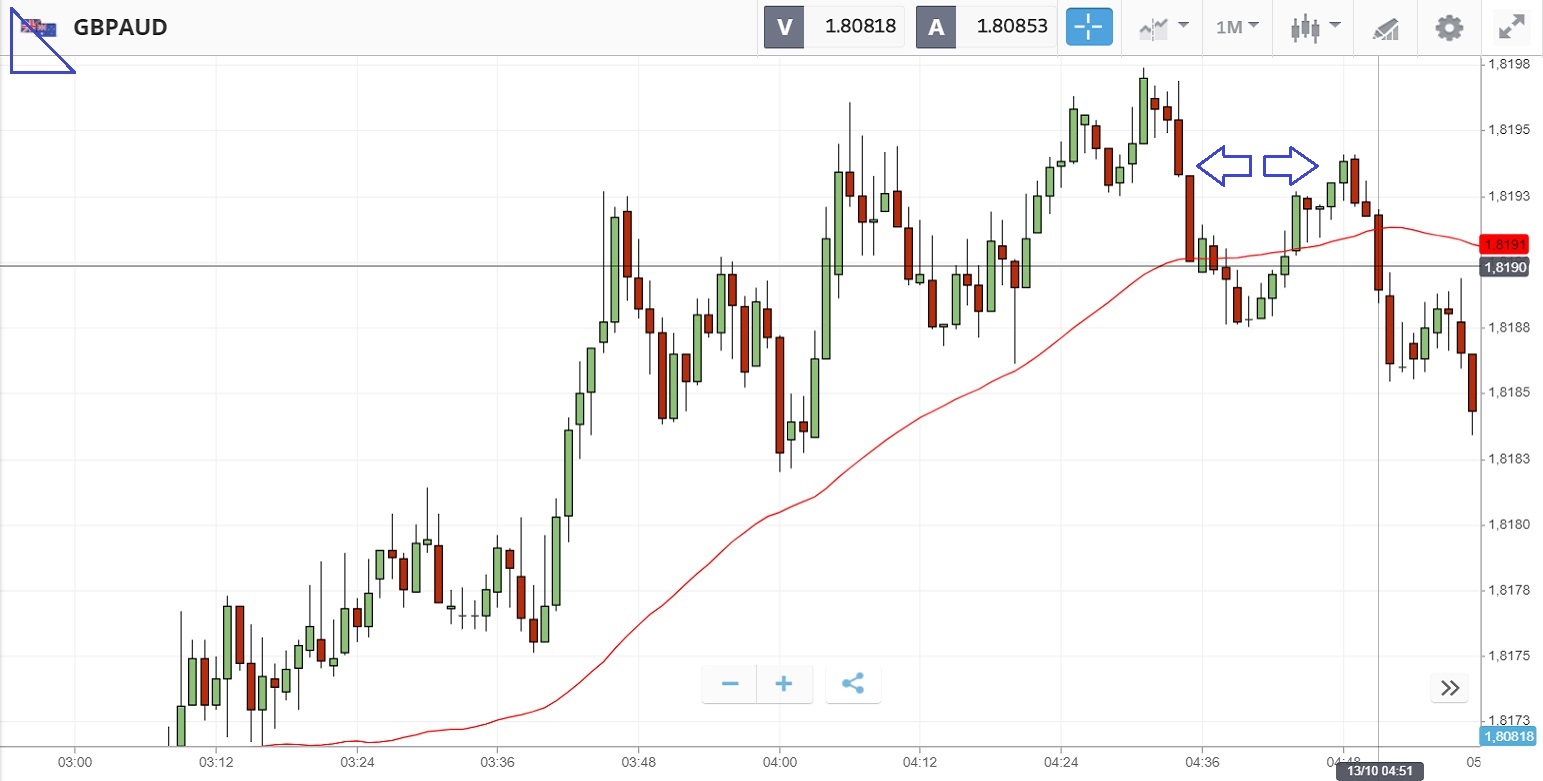Click the GBPAUD instrument name

pyautogui.click(x=120, y=27)
